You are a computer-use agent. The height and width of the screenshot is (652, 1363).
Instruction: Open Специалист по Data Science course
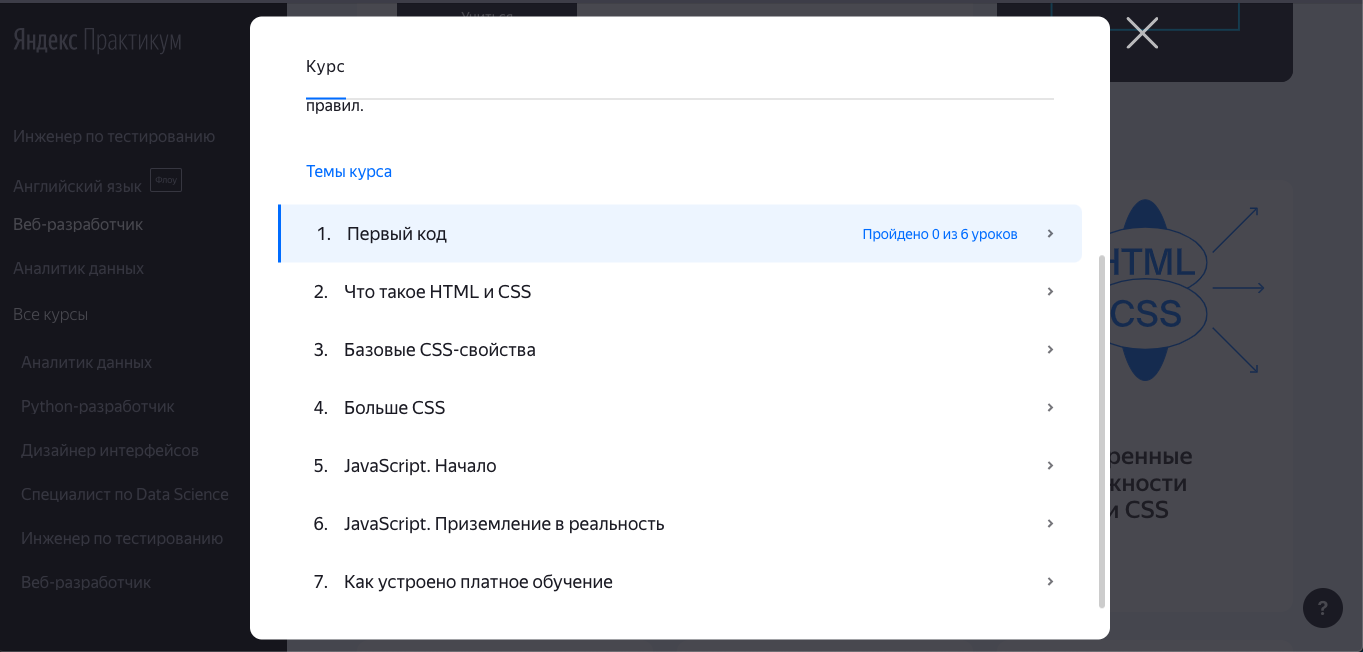125,494
